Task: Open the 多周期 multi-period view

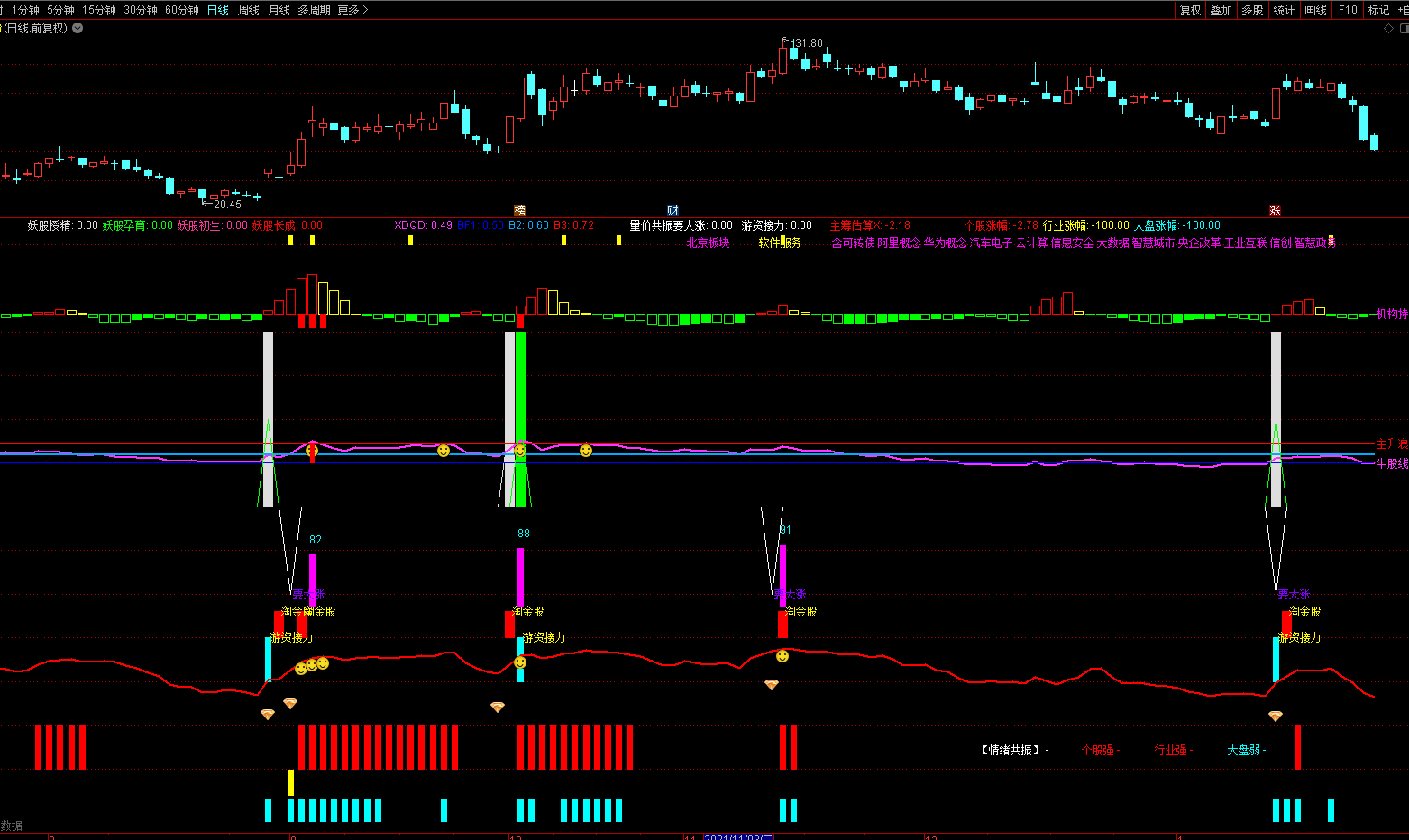Action: click(314, 10)
